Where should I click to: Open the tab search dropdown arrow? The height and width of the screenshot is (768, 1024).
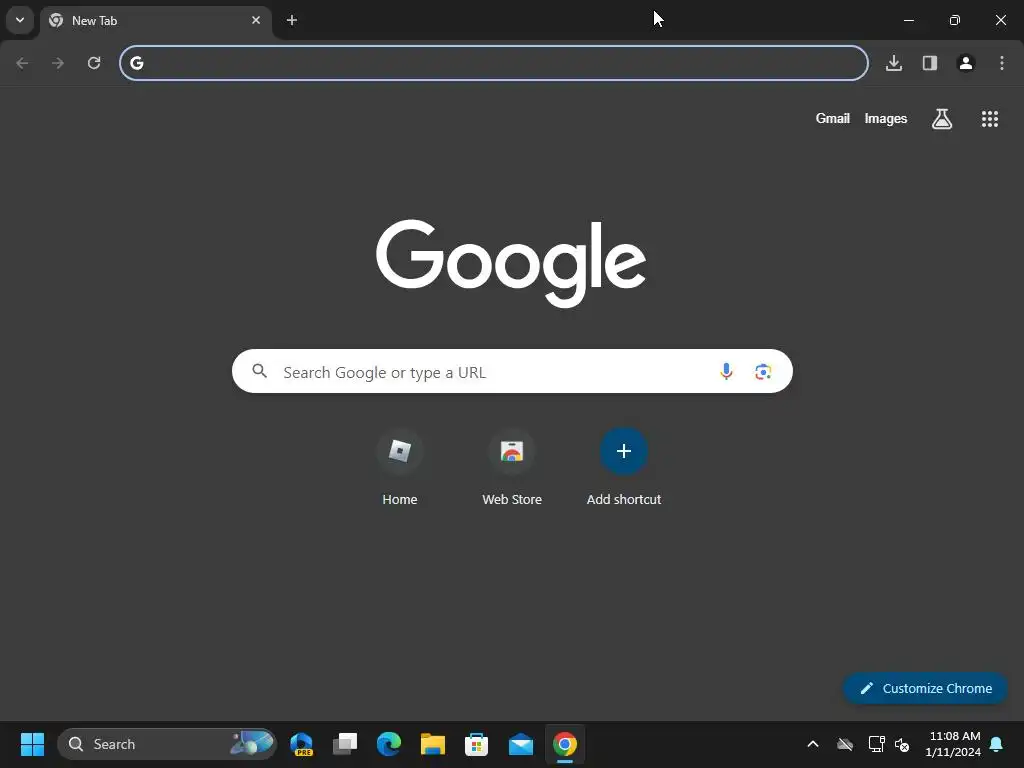[x=20, y=20]
